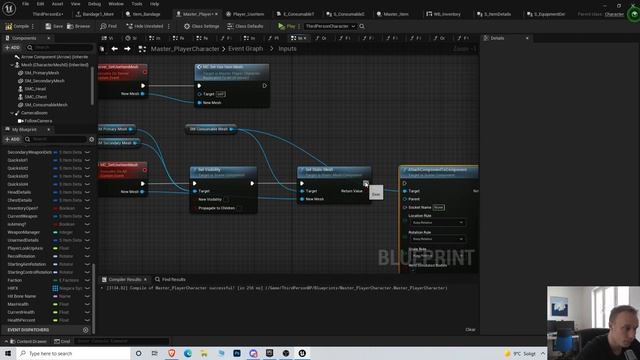Open Find in blueprint tool

103,26
